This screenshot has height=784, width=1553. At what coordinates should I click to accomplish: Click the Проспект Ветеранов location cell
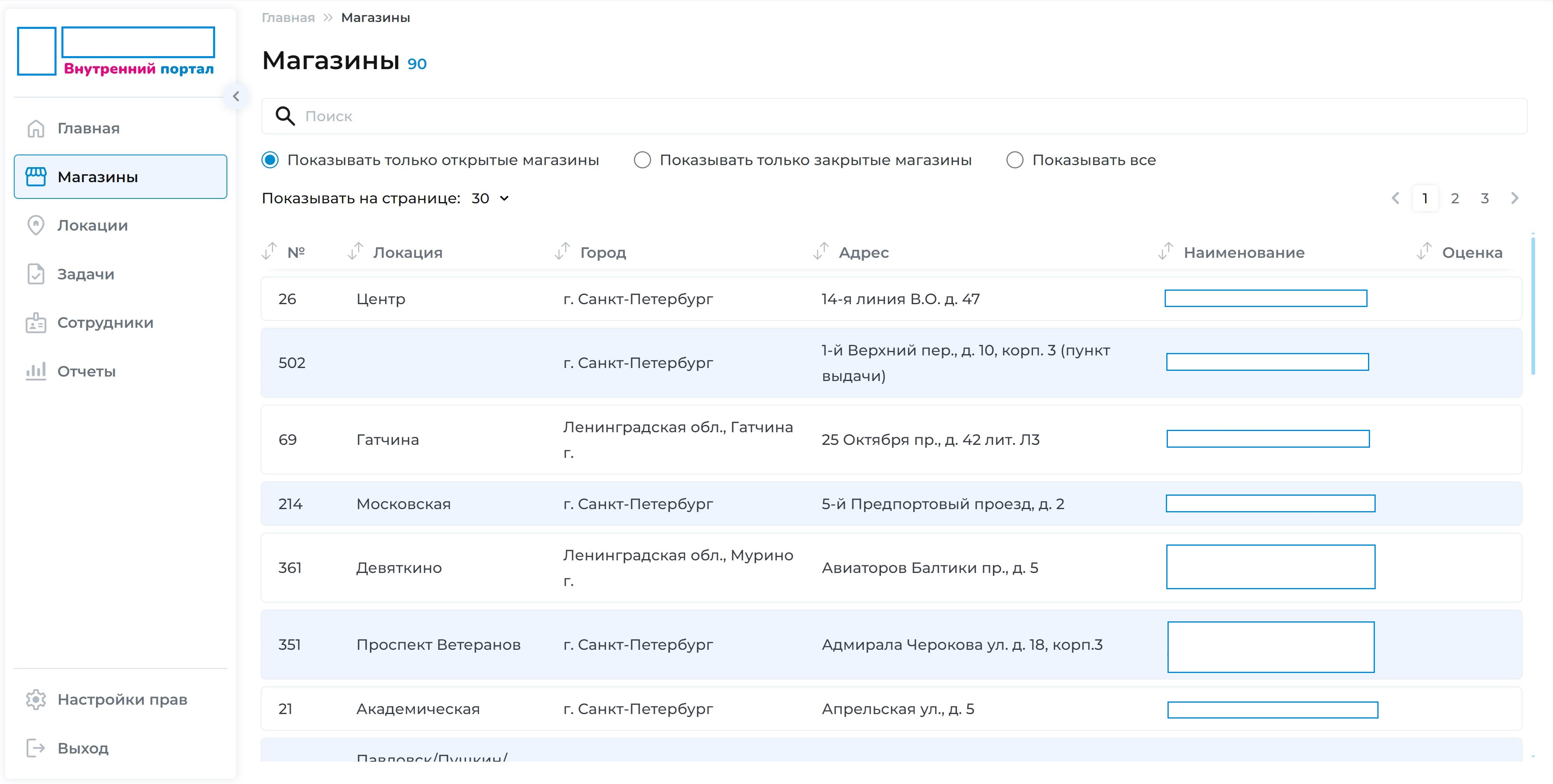[x=438, y=645]
